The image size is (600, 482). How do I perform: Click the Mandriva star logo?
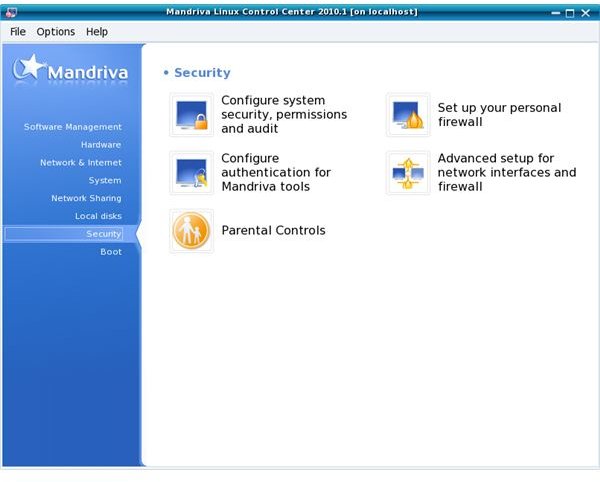(x=70, y=70)
